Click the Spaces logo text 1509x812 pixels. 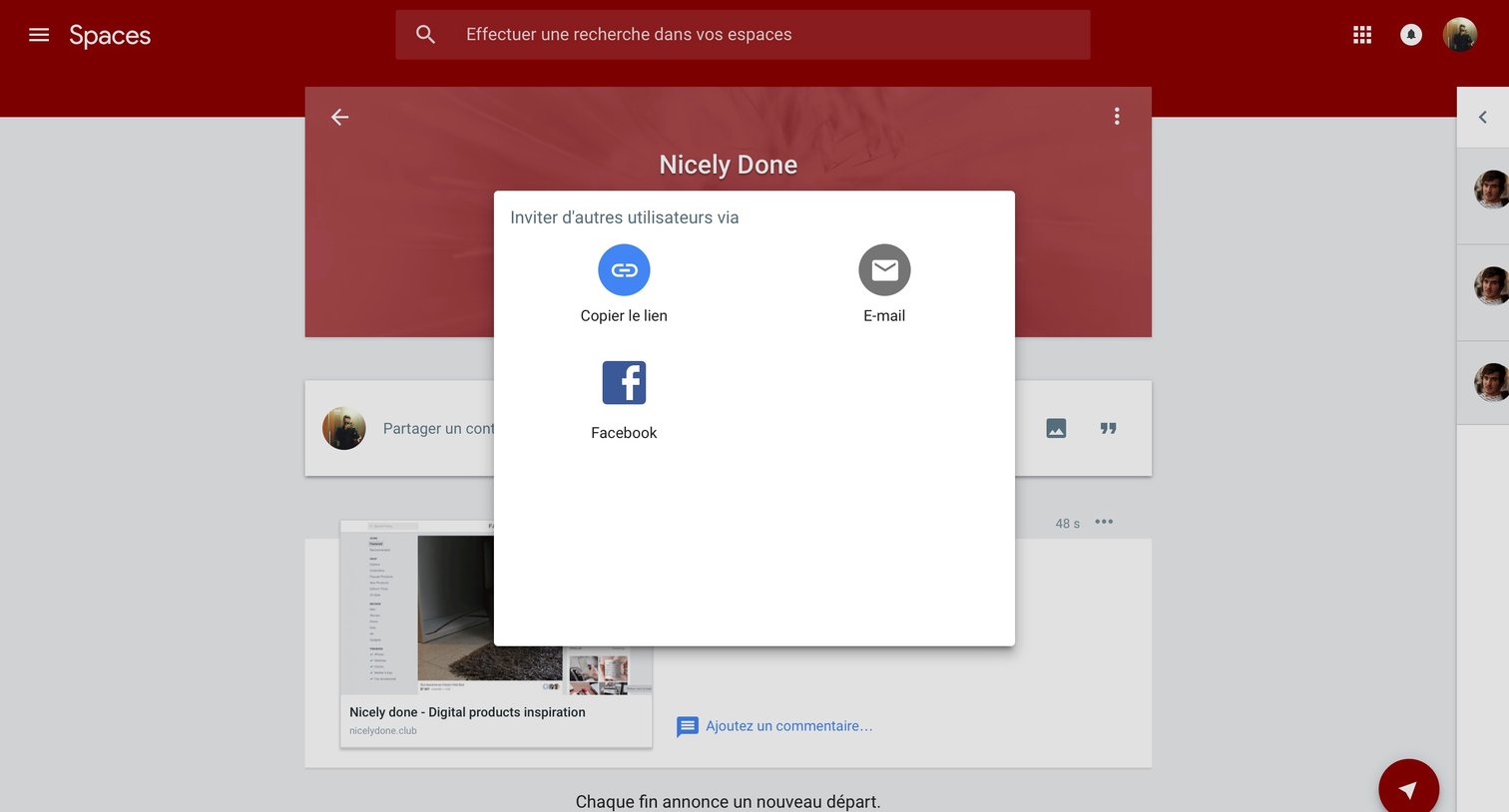(x=110, y=36)
